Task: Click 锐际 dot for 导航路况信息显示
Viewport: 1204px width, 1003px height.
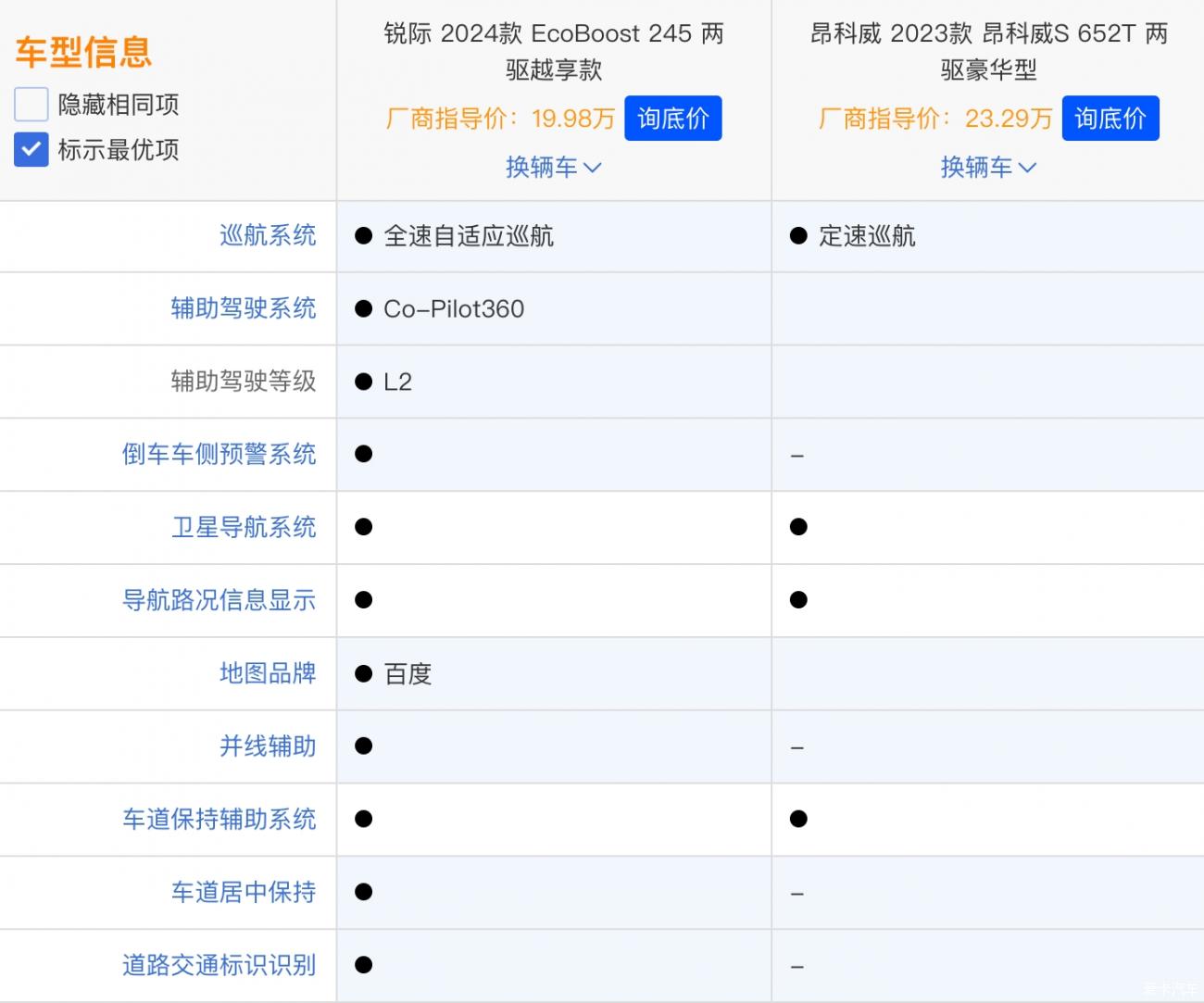Action: tap(364, 600)
